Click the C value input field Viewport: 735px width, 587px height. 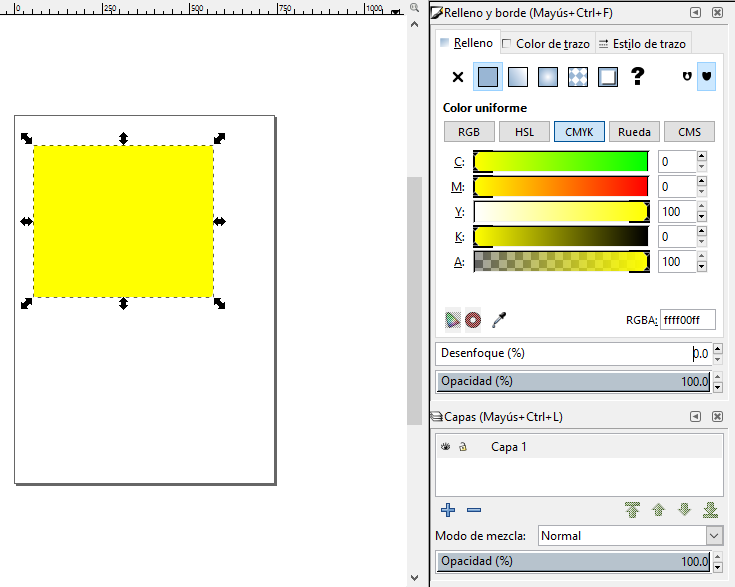677,162
